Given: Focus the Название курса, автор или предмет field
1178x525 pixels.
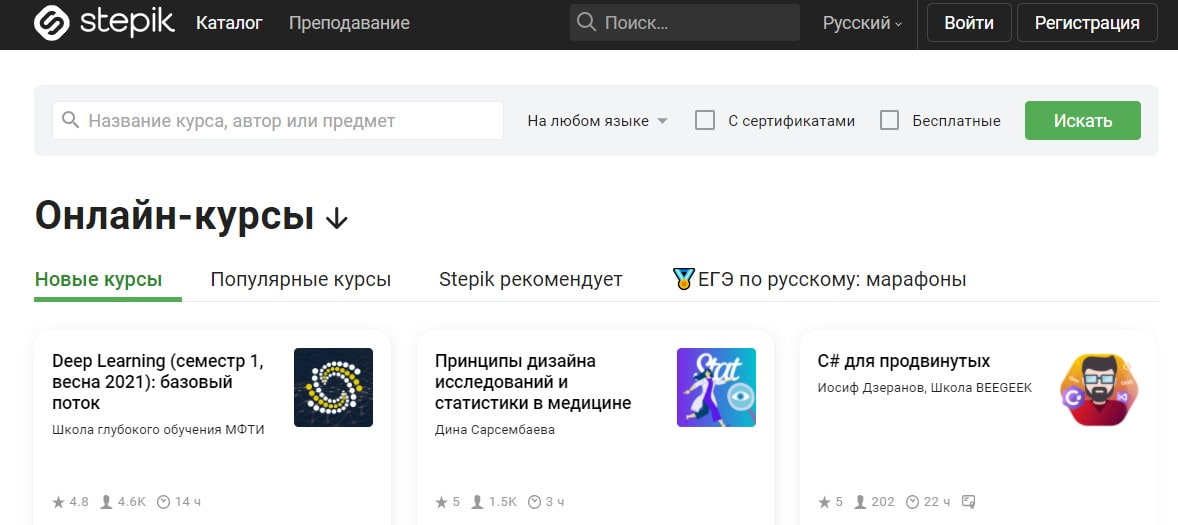Looking at the screenshot, I should click(278, 120).
